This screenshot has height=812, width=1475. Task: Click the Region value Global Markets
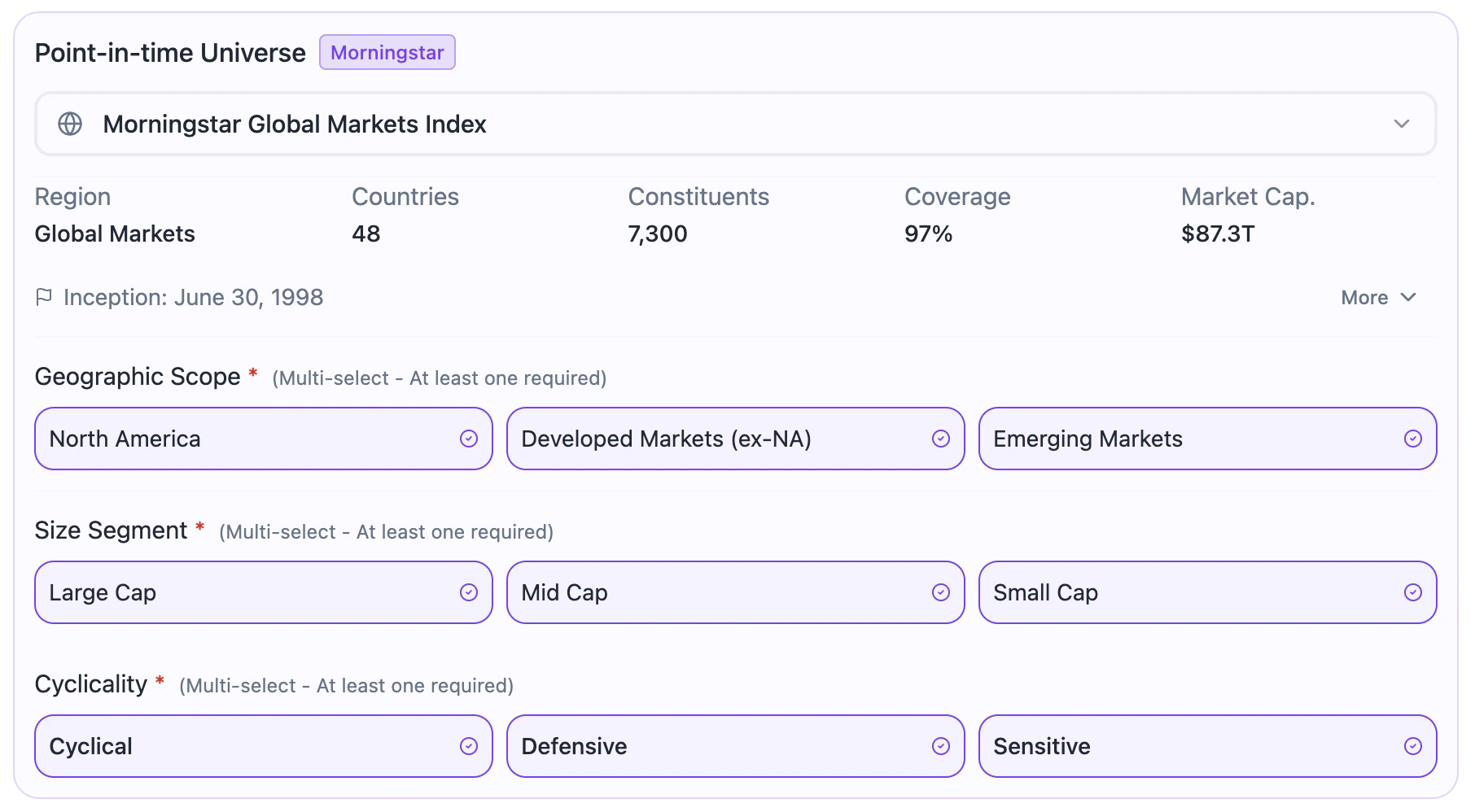115,234
